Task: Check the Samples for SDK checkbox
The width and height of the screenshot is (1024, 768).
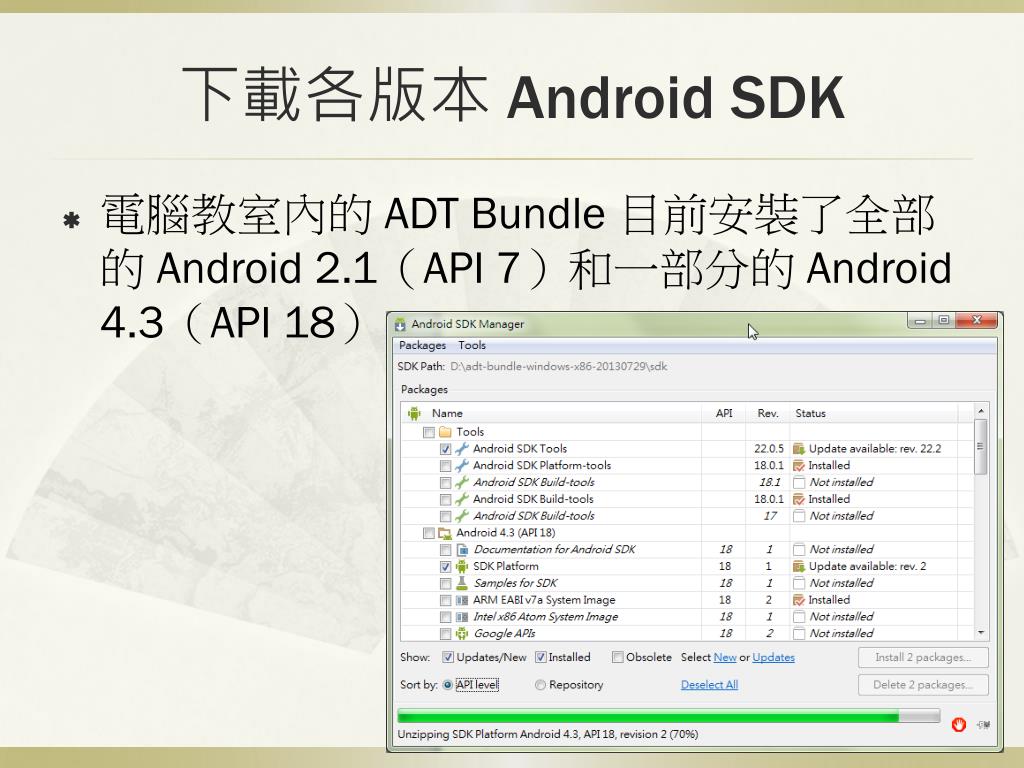Action: pyautogui.click(x=445, y=584)
